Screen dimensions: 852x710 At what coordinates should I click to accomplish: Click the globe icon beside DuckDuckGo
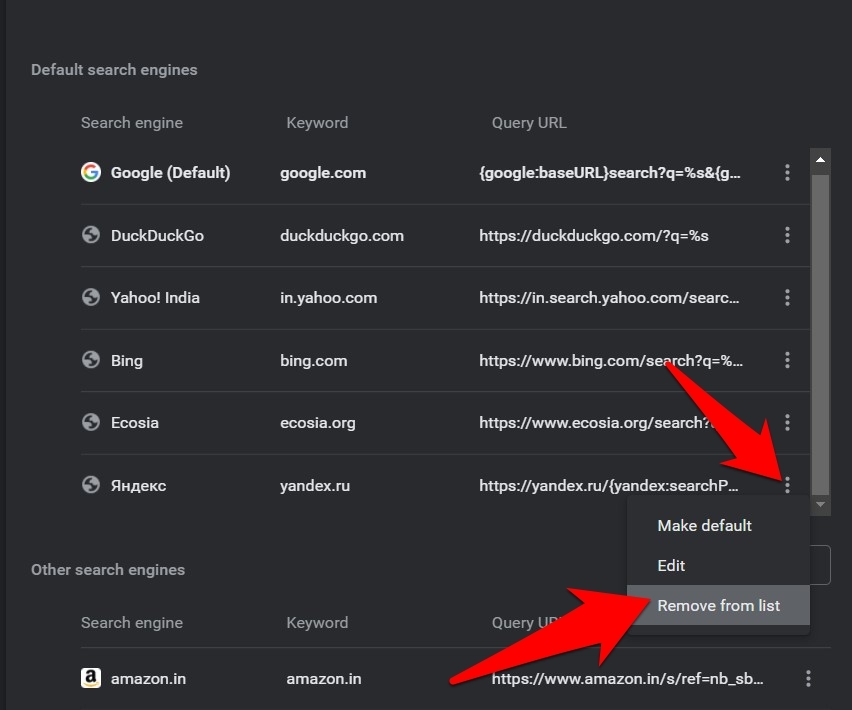point(91,235)
